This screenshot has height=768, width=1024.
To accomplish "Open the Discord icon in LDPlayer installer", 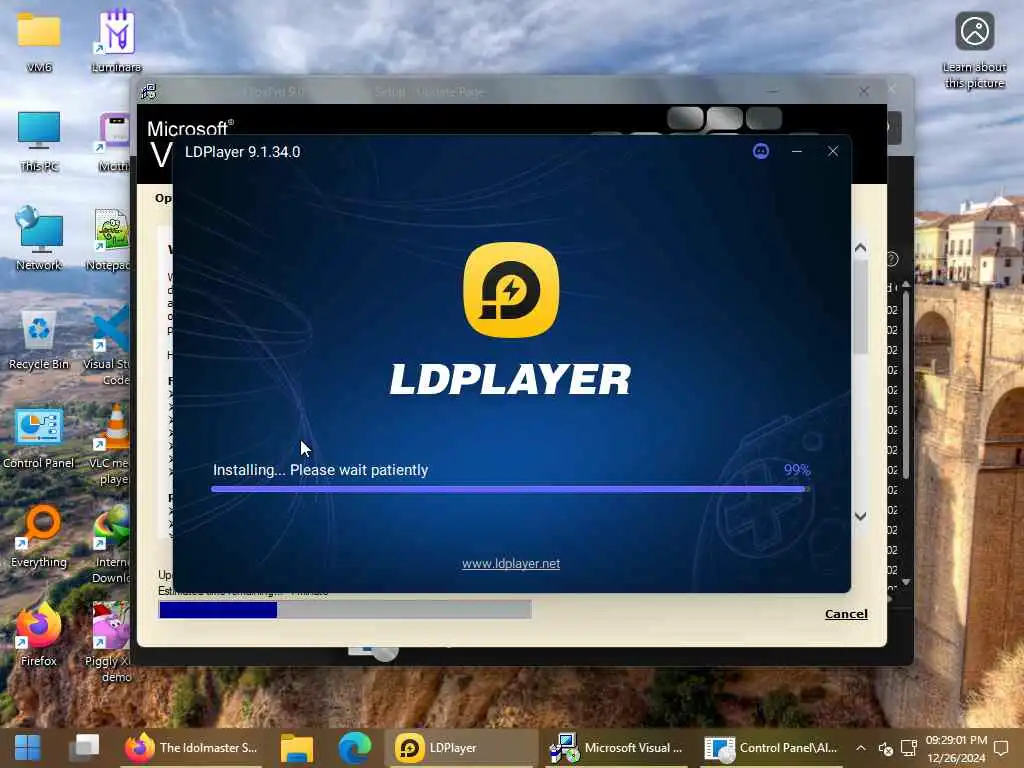I will [761, 152].
